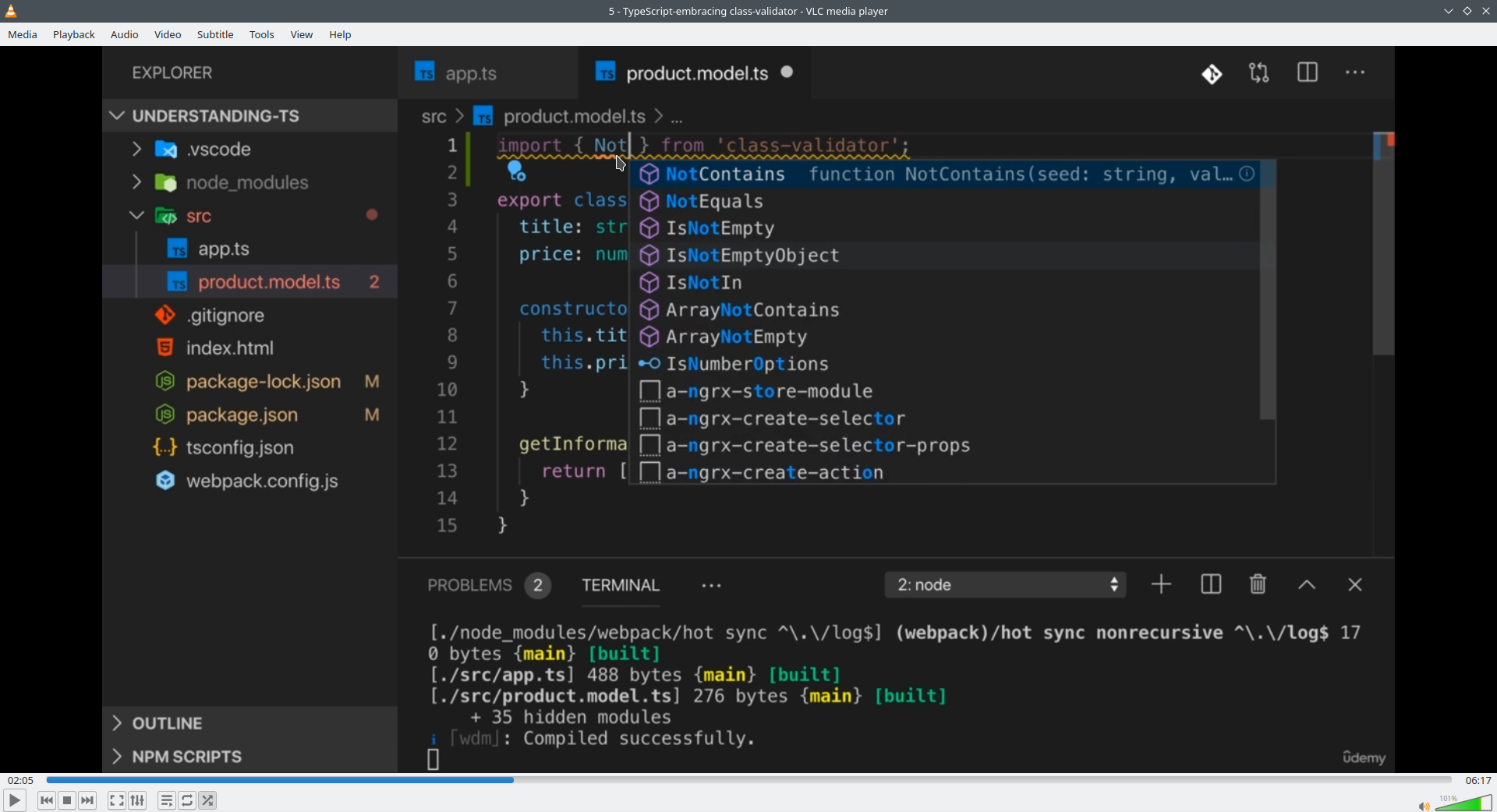Image resolution: width=1497 pixels, height=812 pixels.
Task: Click the lightbulb quick fix icon
Action: click(x=516, y=171)
